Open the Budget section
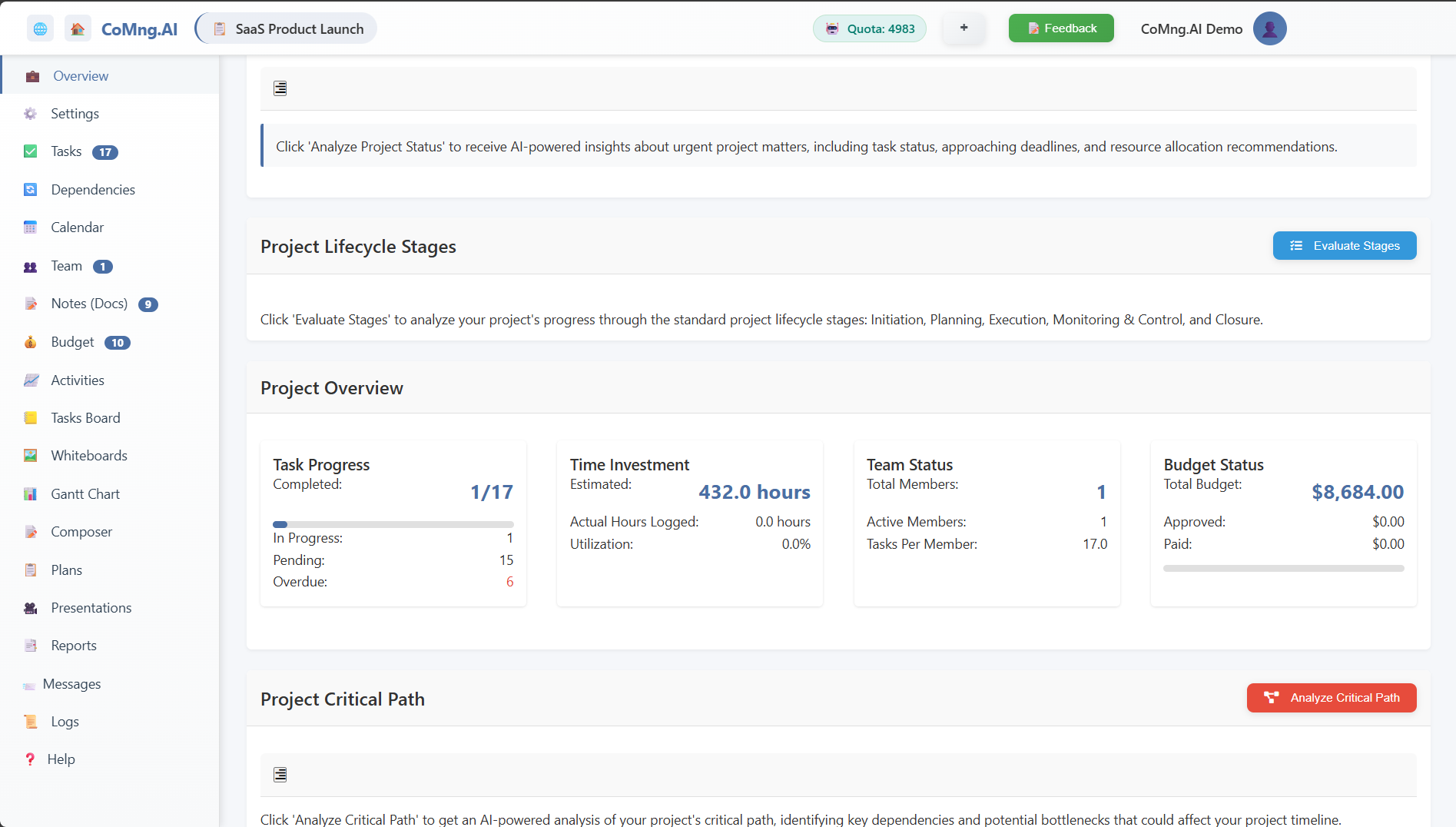 (72, 341)
